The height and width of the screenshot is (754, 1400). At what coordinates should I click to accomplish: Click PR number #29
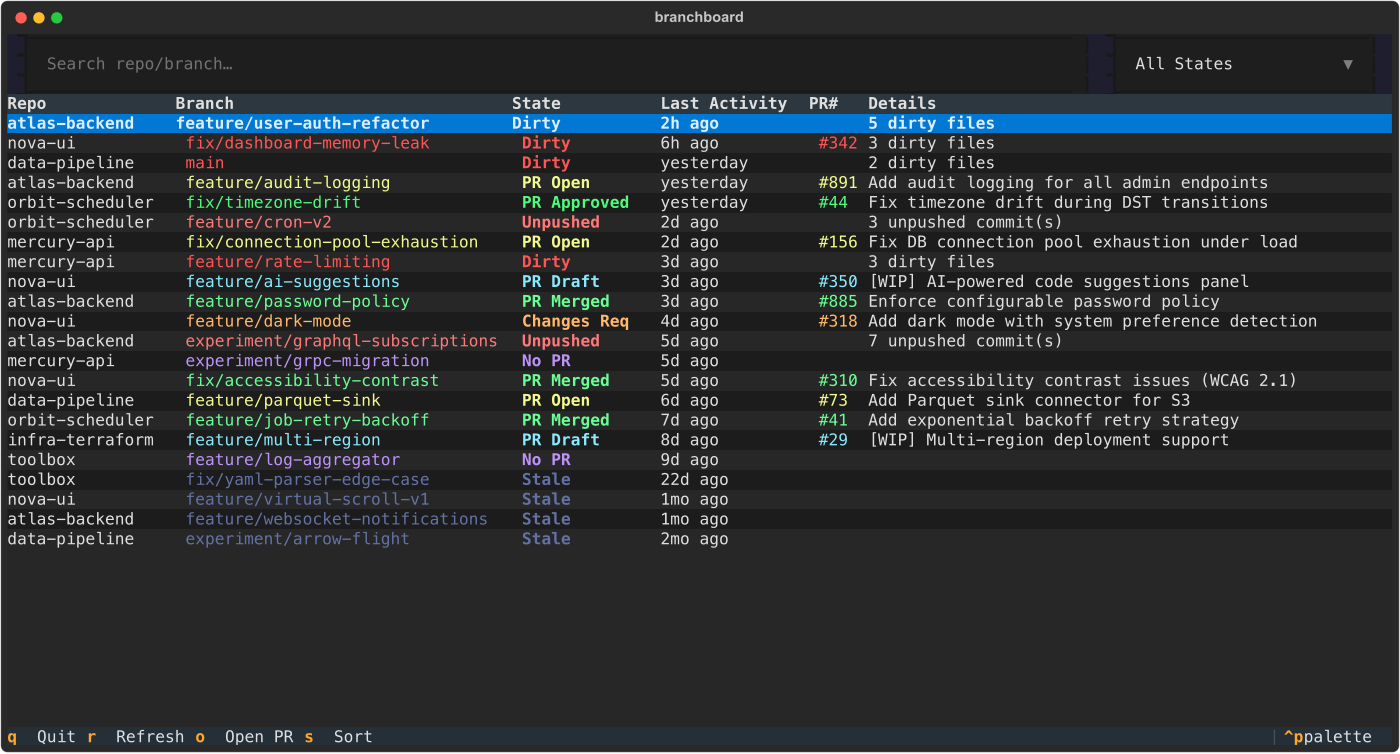[x=833, y=440]
